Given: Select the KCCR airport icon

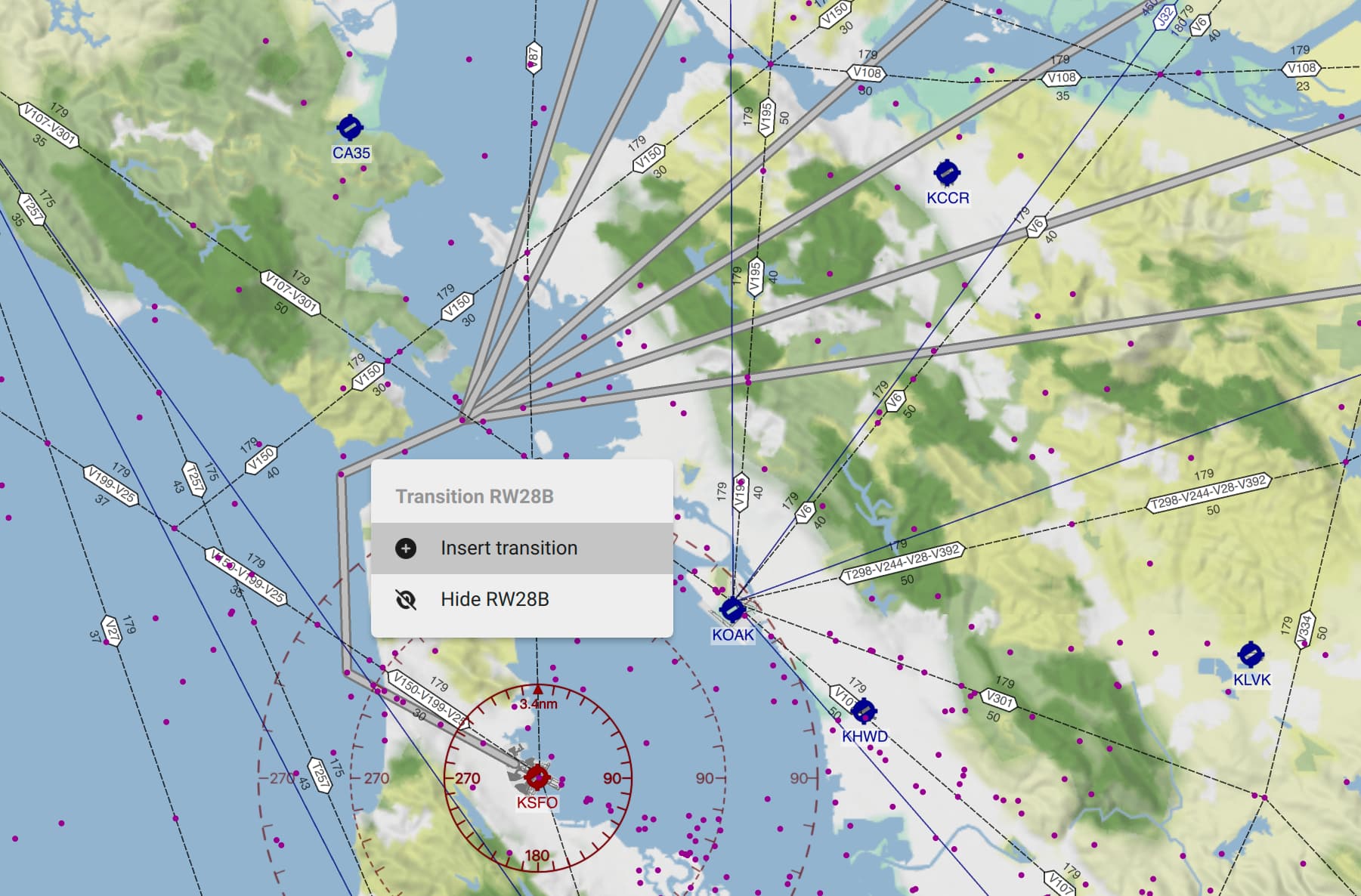Looking at the screenshot, I should pos(948,173).
